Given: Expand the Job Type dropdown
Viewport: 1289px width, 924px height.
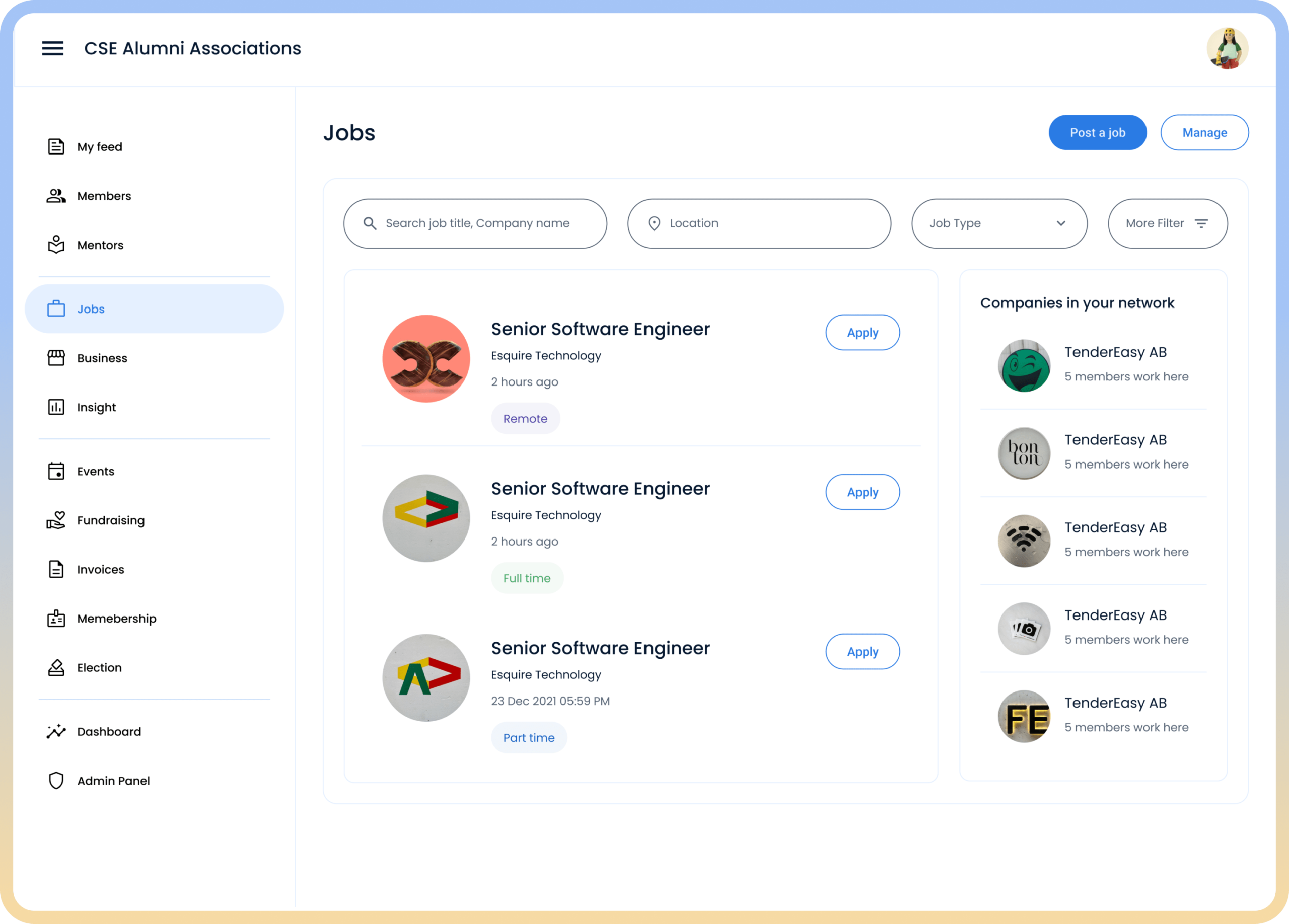Looking at the screenshot, I should point(998,223).
